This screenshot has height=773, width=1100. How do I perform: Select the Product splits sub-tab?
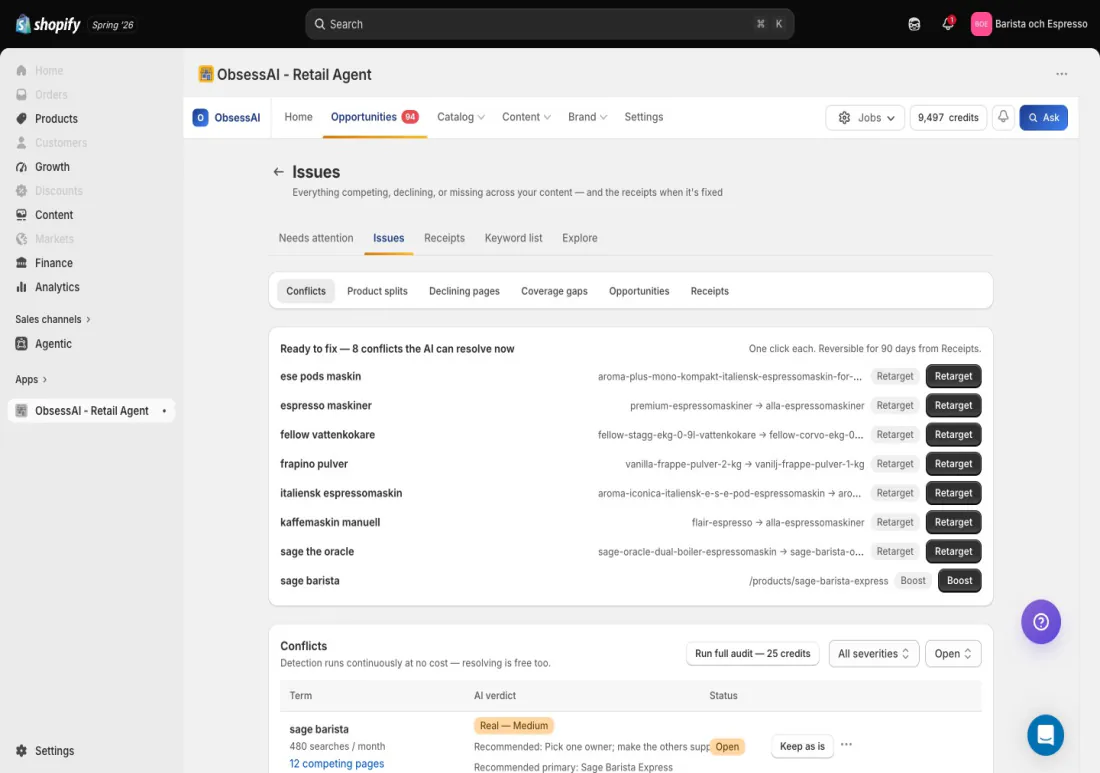click(377, 291)
